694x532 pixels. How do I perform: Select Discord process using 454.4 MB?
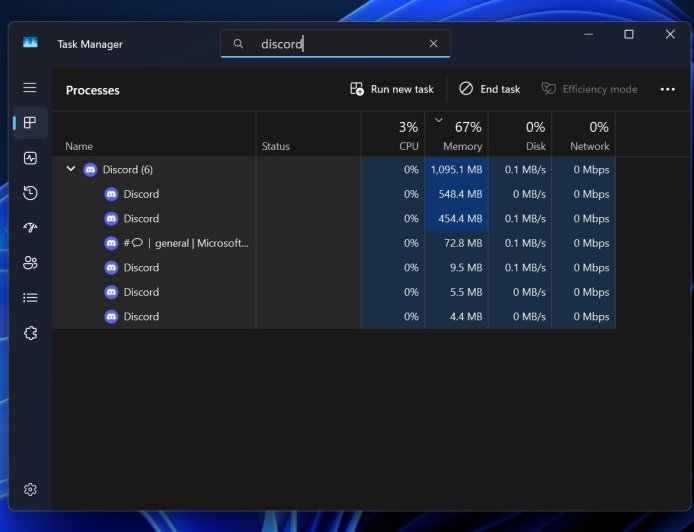tap(334, 219)
